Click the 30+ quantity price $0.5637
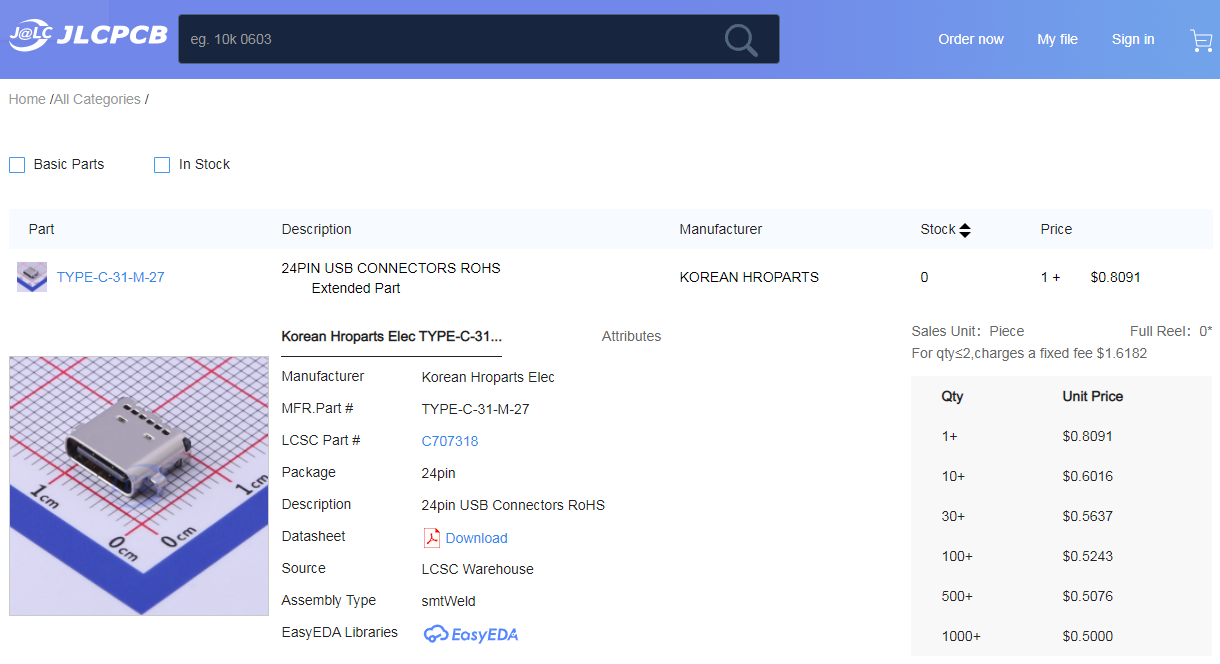This screenshot has width=1220, height=664. (1088, 516)
